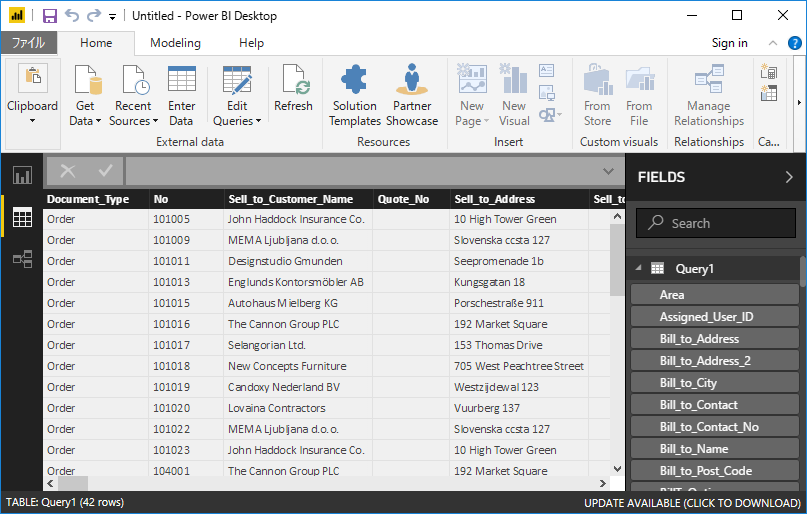
Task: Open the Edit Queries button
Action: (237, 96)
